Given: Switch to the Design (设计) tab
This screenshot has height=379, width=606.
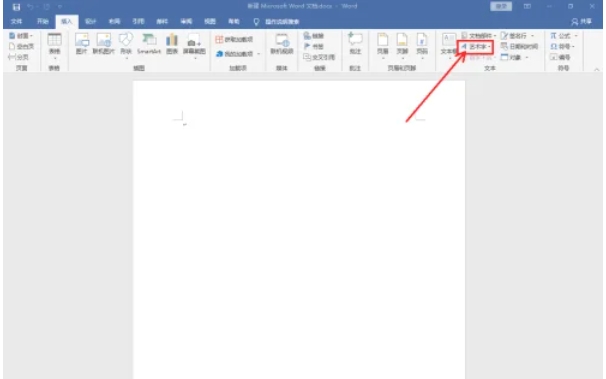Looking at the screenshot, I should pyautogui.click(x=90, y=22).
